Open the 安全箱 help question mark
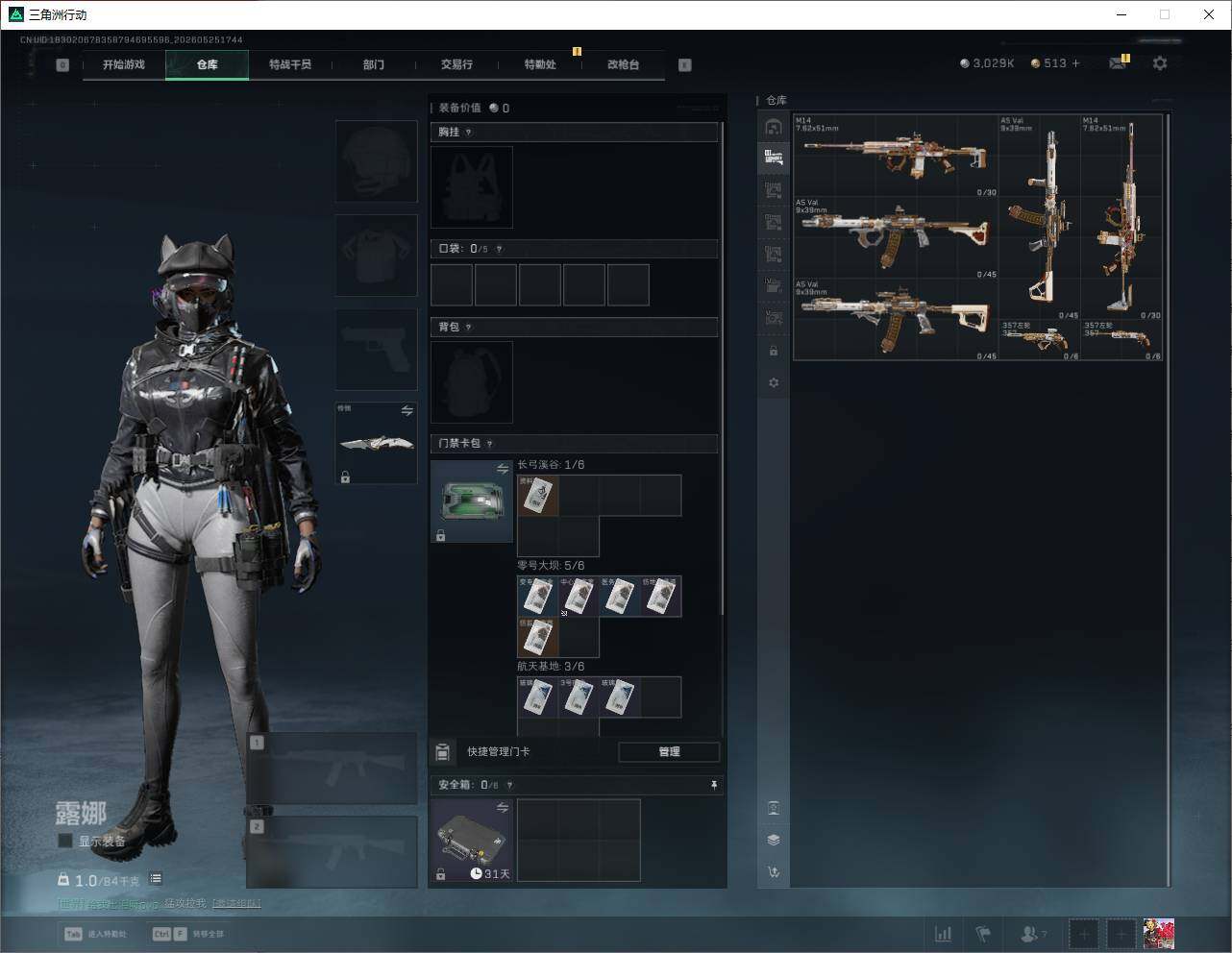This screenshot has height=953, width=1232. pyautogui.click(x=509, y=785)
